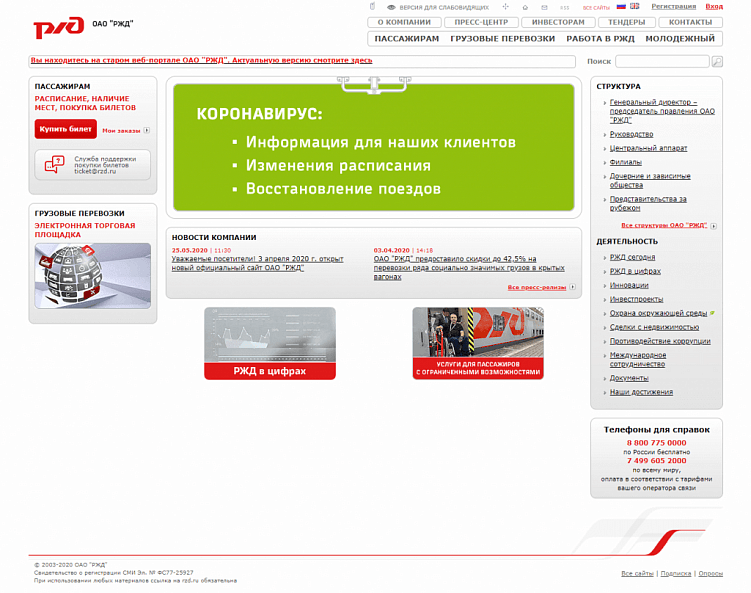
Task: Open the ПРЕСС-ЦЕНТР menu
Action: 481,22
